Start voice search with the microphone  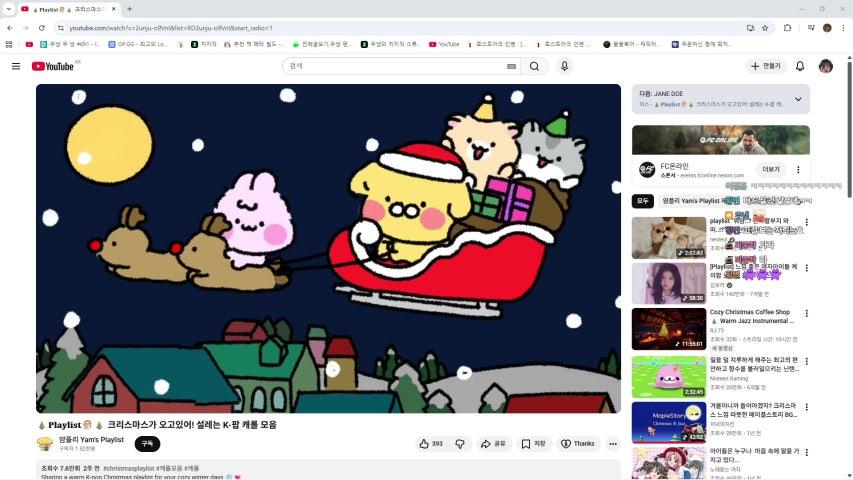coord(564,66)
